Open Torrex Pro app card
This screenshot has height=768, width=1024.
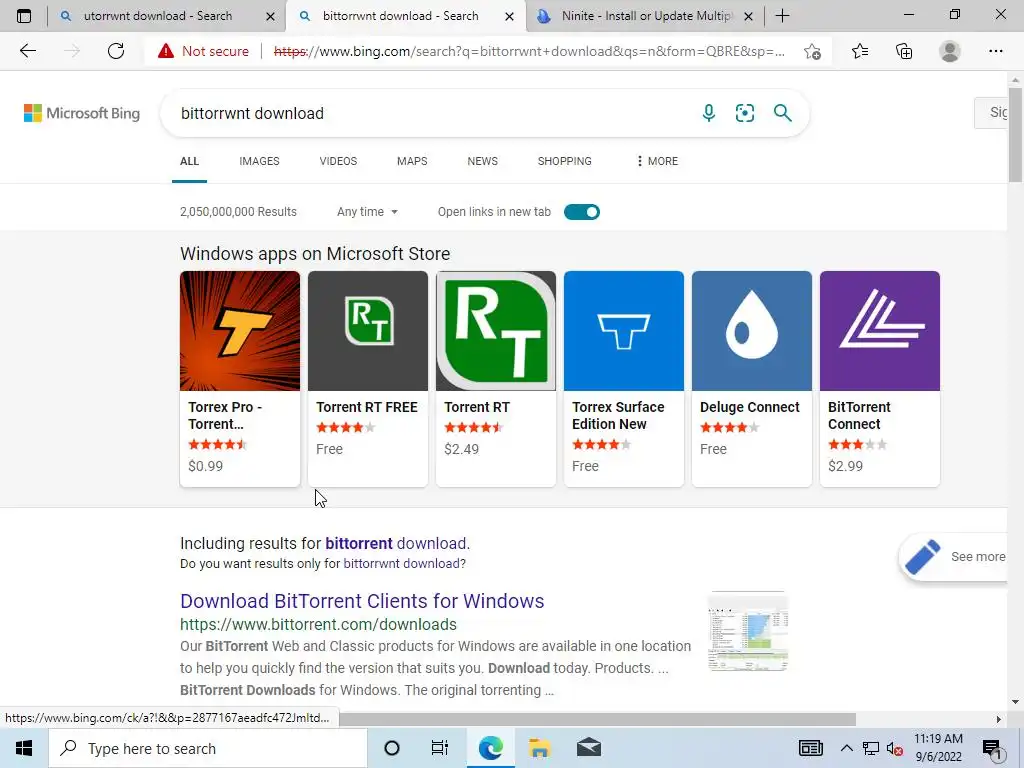point(240,379)
